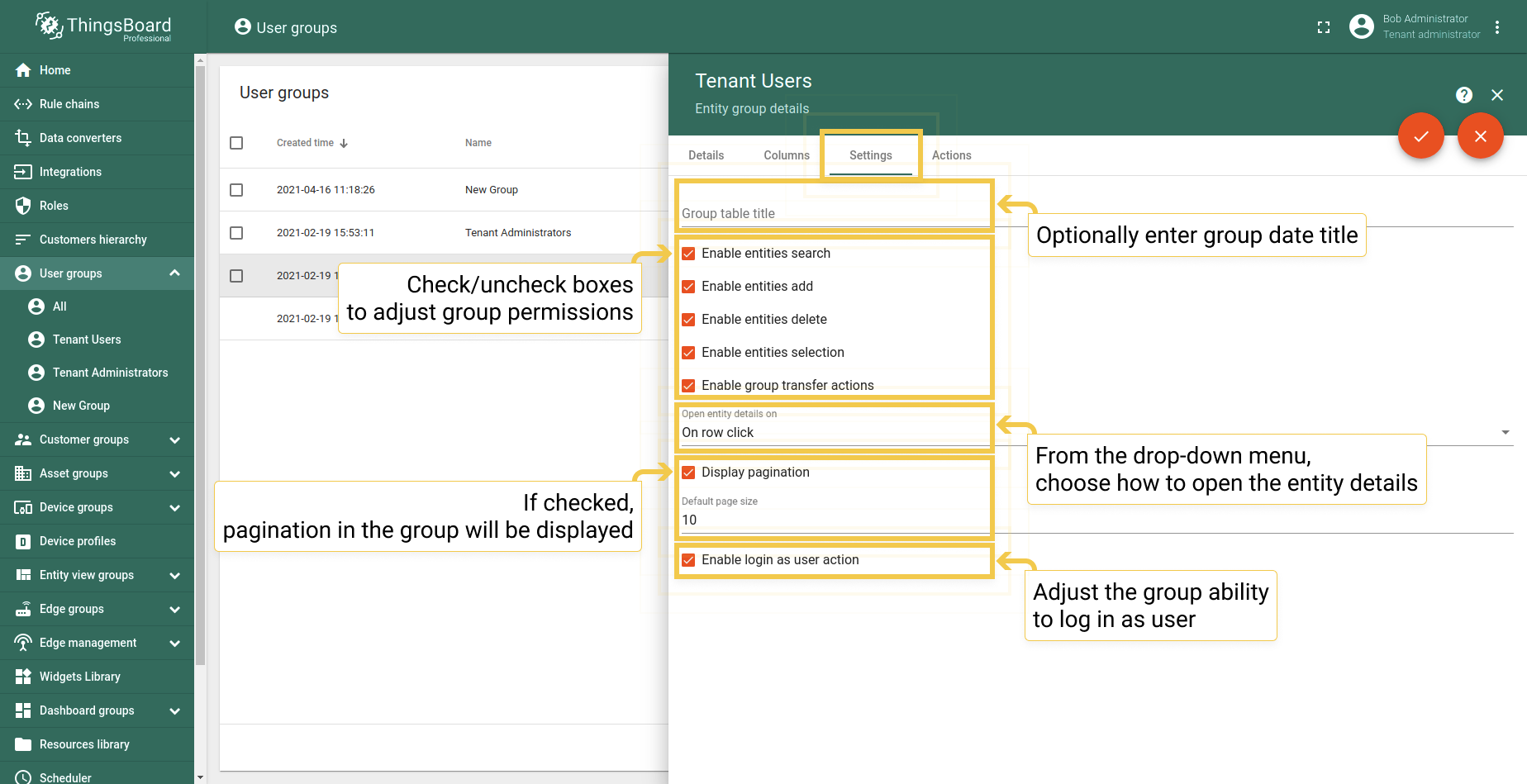The width and height of the screenshot is (1527, 784).
Task: Click the Widgets Library icon
Action: [23, 677]
